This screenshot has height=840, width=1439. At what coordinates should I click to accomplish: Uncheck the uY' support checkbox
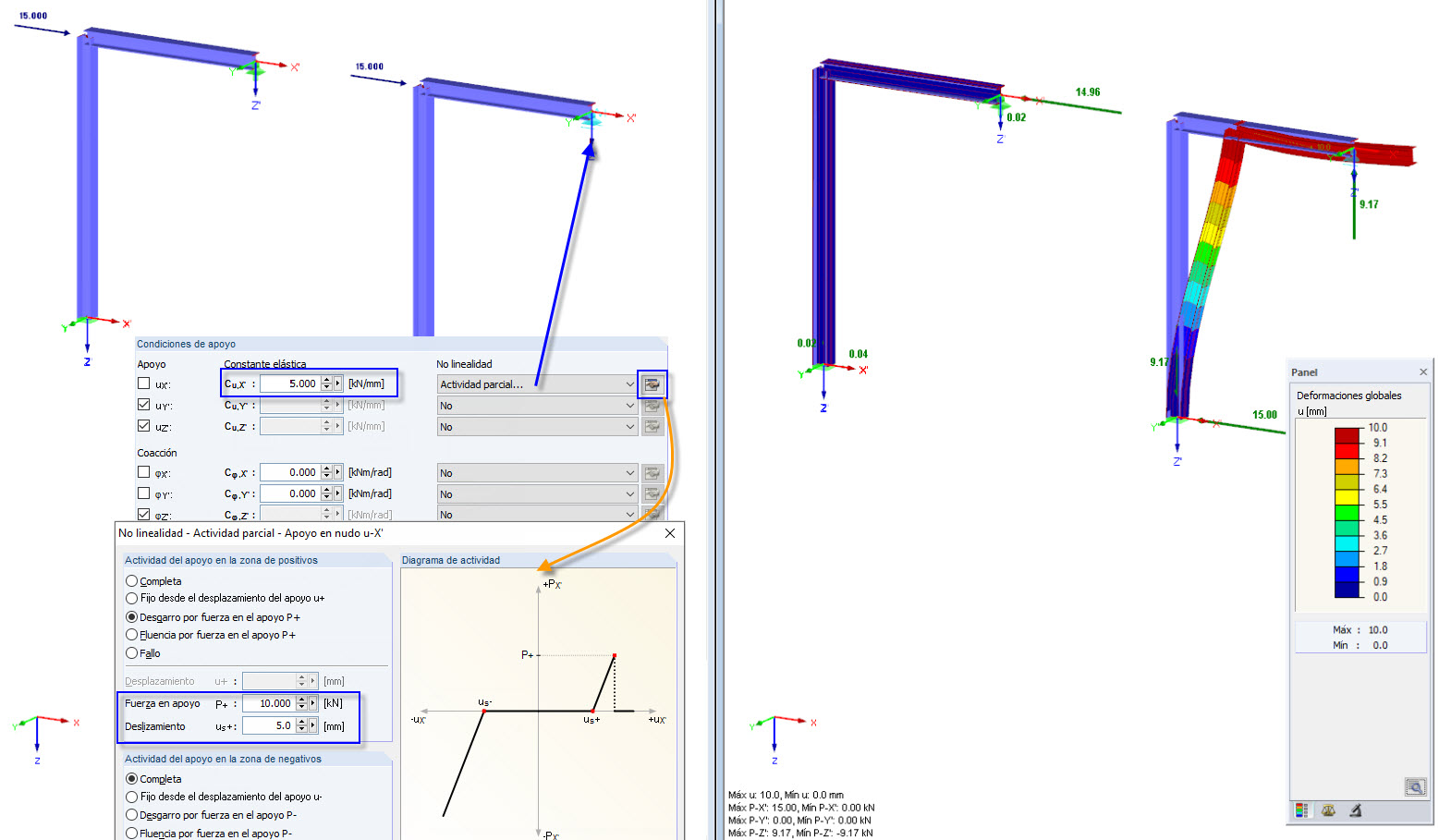143,404
